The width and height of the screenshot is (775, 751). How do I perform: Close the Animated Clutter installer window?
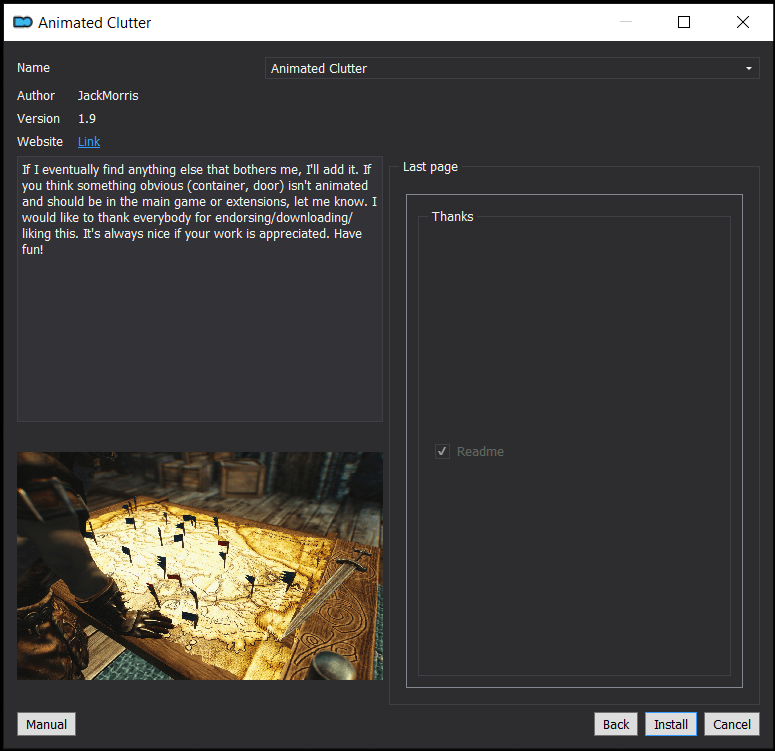tap(742, 22)
